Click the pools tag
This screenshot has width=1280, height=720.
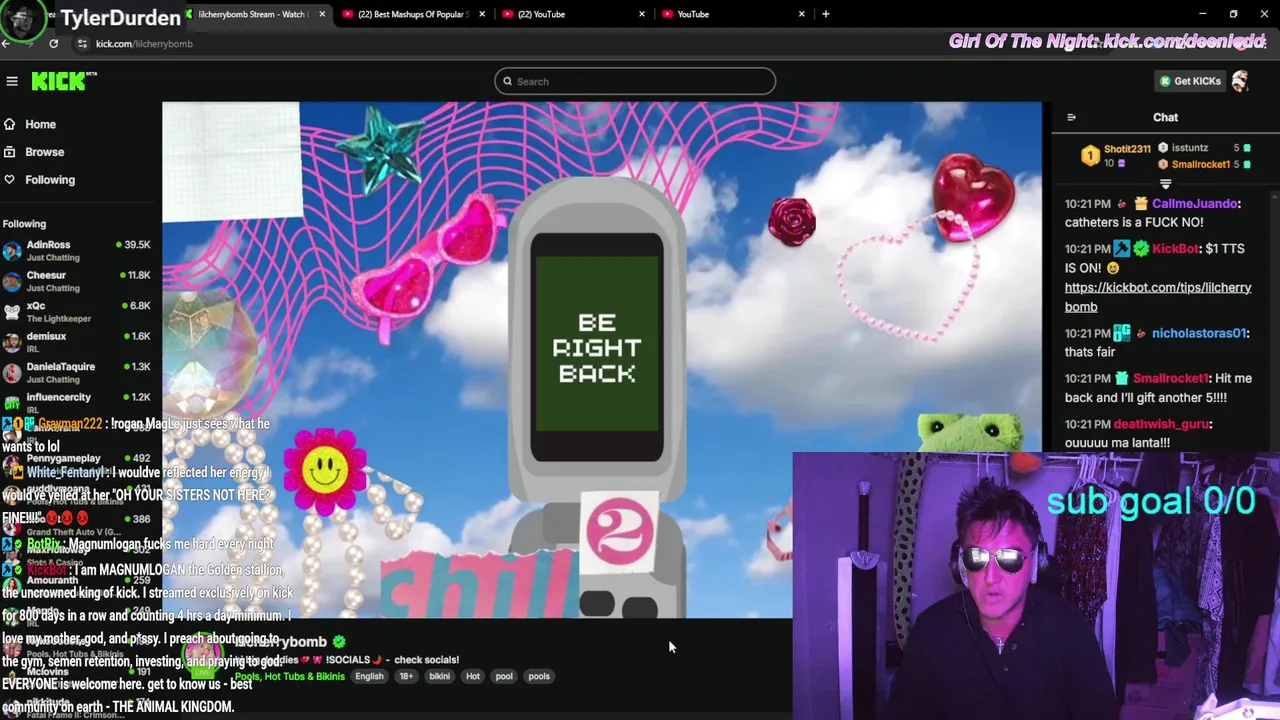[x=539, y=676]
